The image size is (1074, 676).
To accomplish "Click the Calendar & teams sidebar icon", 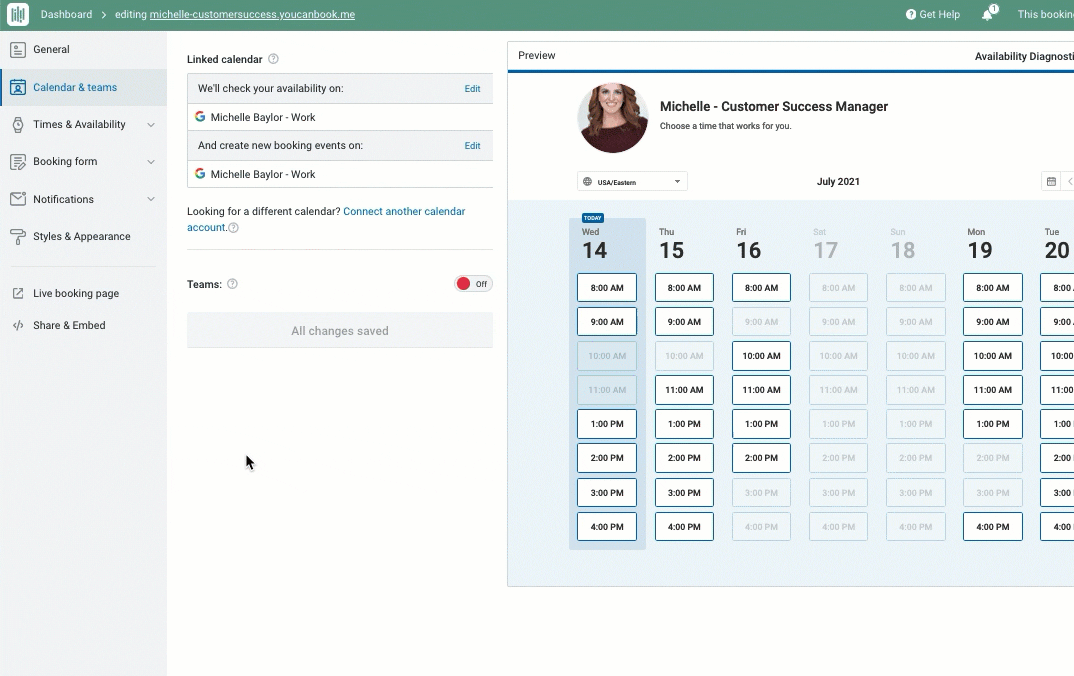I will coord(18,87).
